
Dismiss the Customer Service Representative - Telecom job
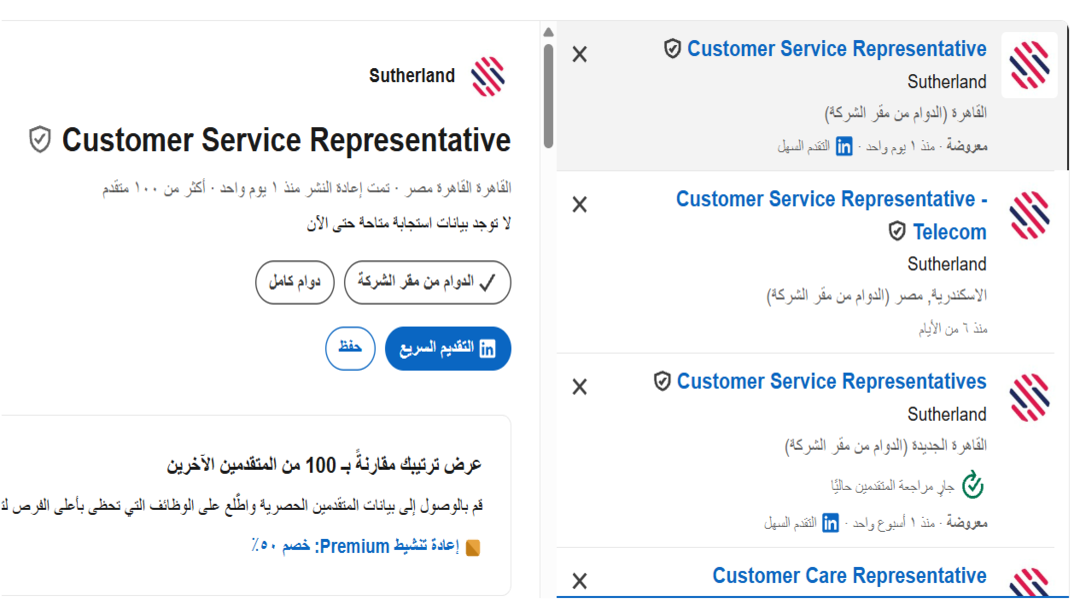(x=579, y=205)
